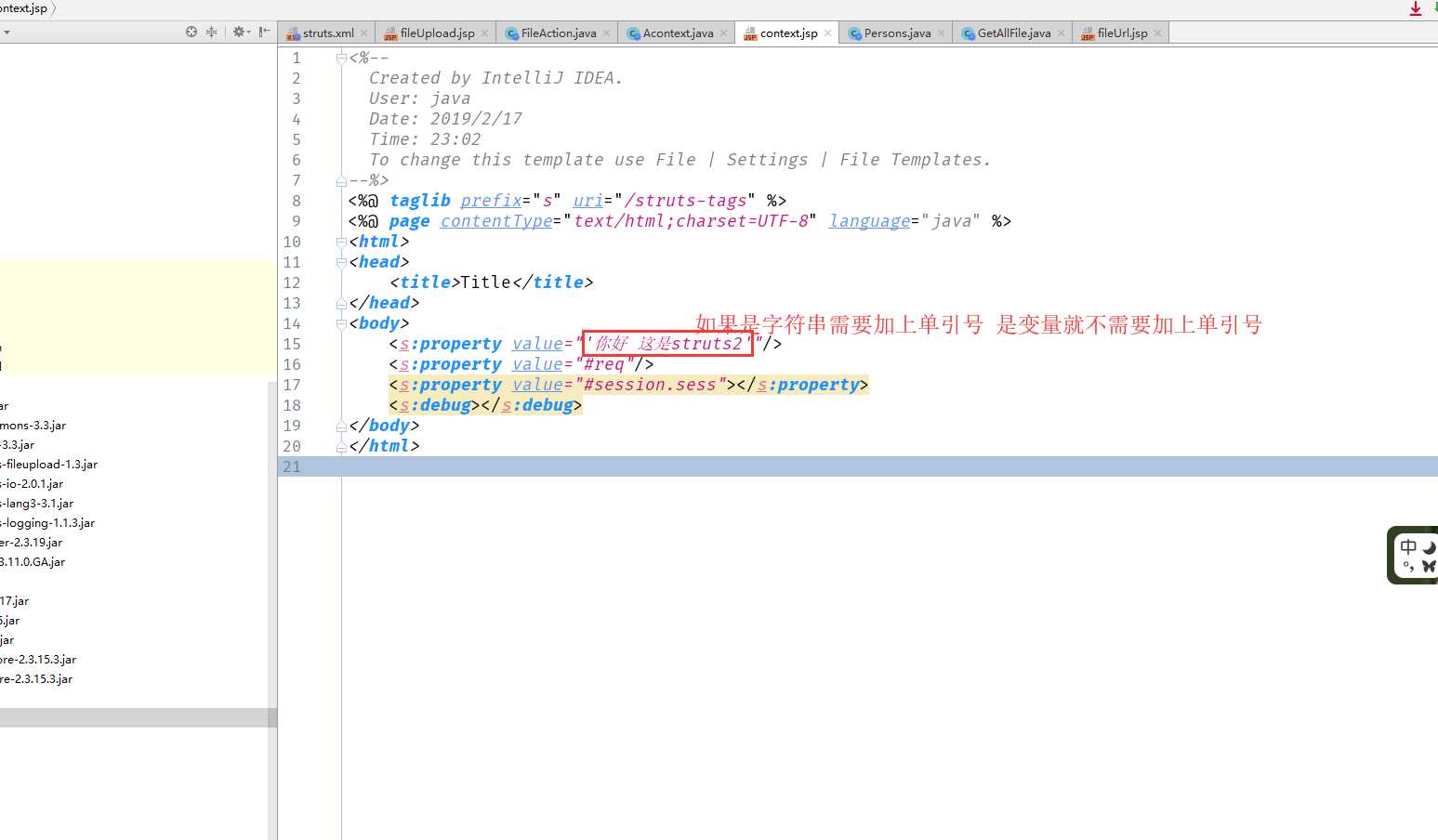Viewport: 1438px width, 840px height.
Task: Click the fold end marker at line 7
Action: 341,180
